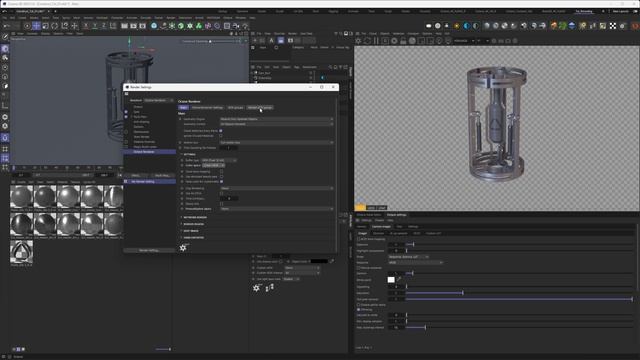This screenshot has height=360, width=640.
Task: Click the gear icon in the Attributes panel below the dialog
Action: point(256,288)
